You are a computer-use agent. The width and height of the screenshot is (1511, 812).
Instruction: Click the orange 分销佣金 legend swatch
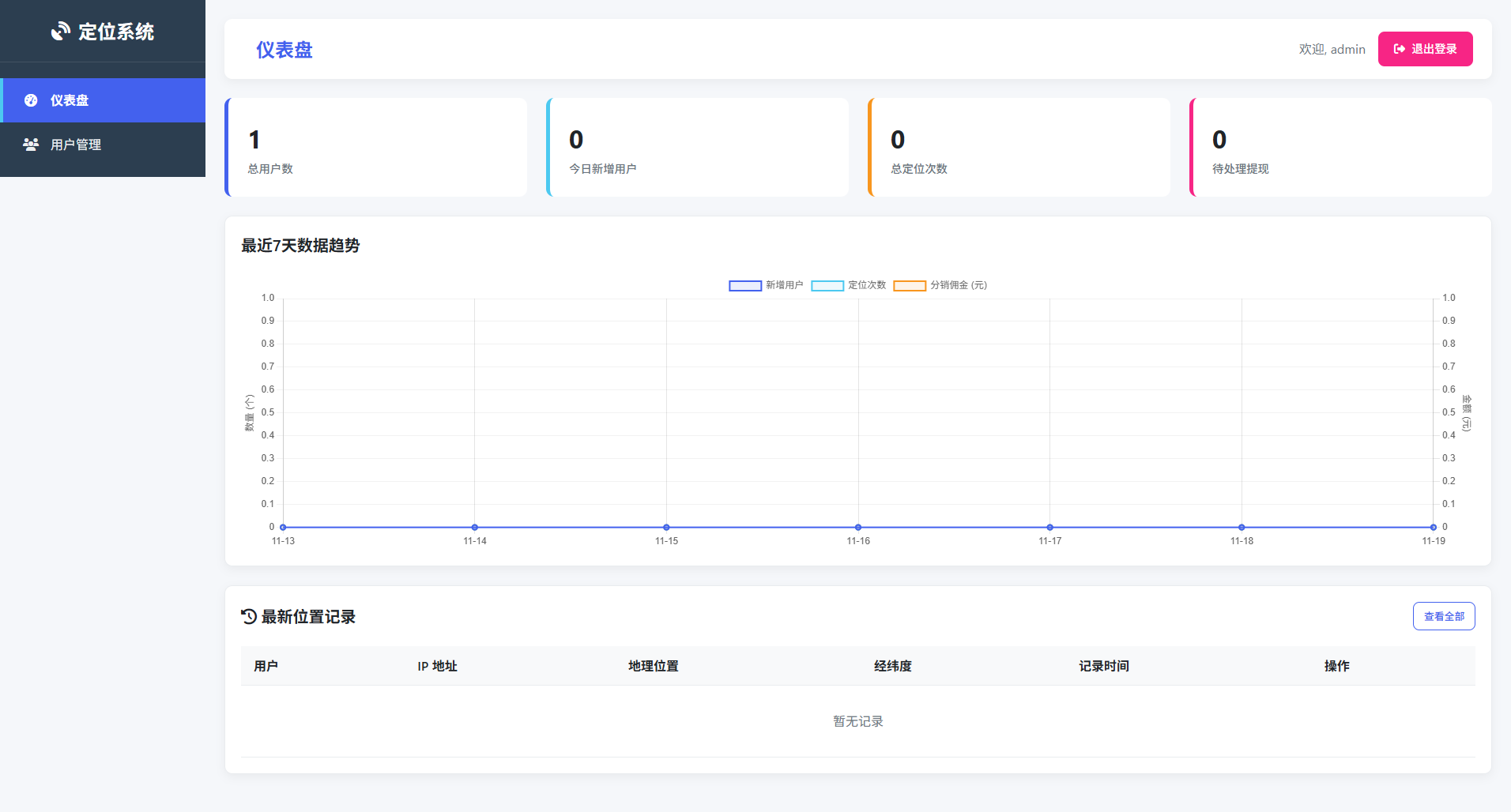tap(910, 285)
